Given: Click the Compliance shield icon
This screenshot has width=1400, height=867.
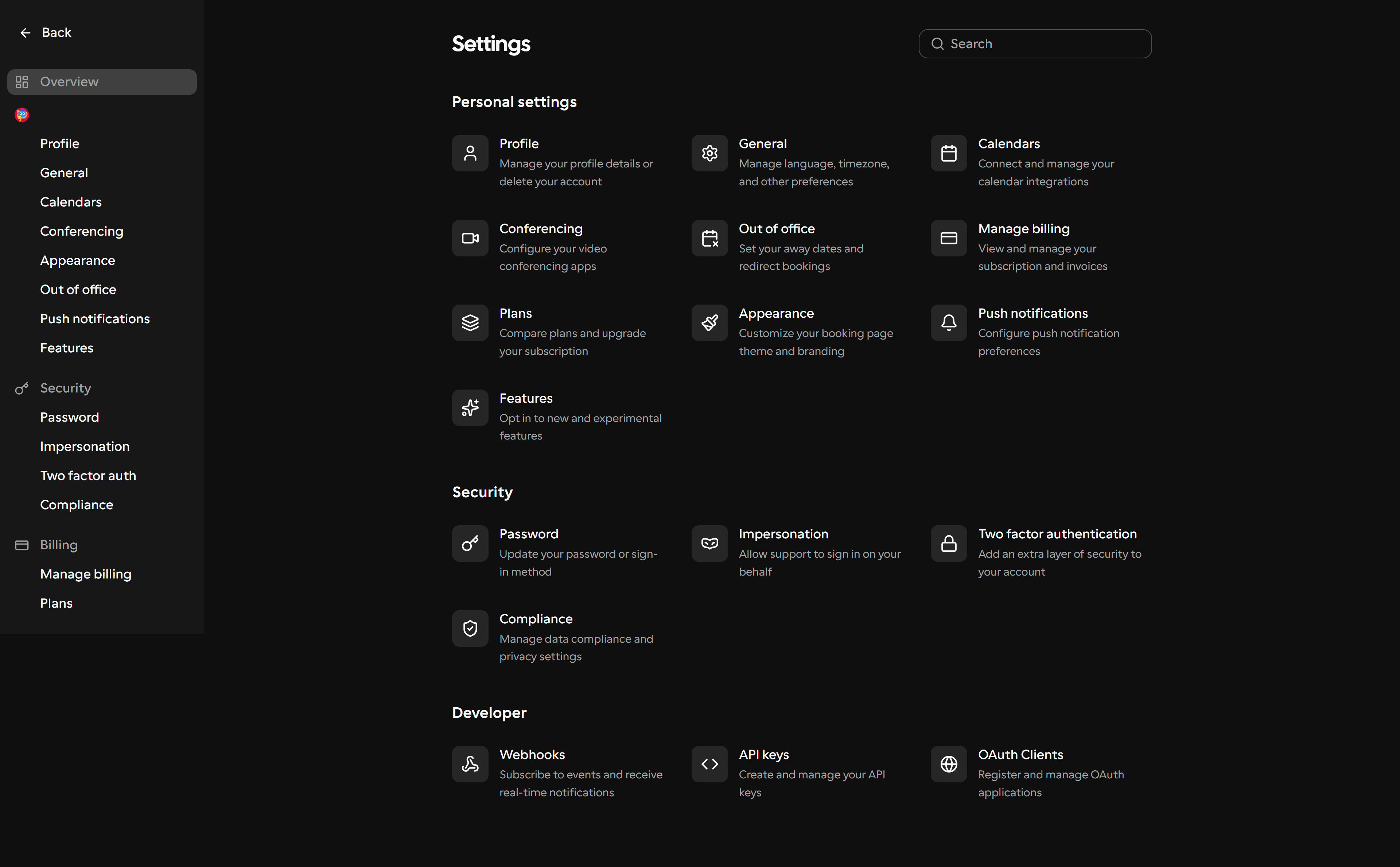Looking at the screenshot, I should coord(470,628).
